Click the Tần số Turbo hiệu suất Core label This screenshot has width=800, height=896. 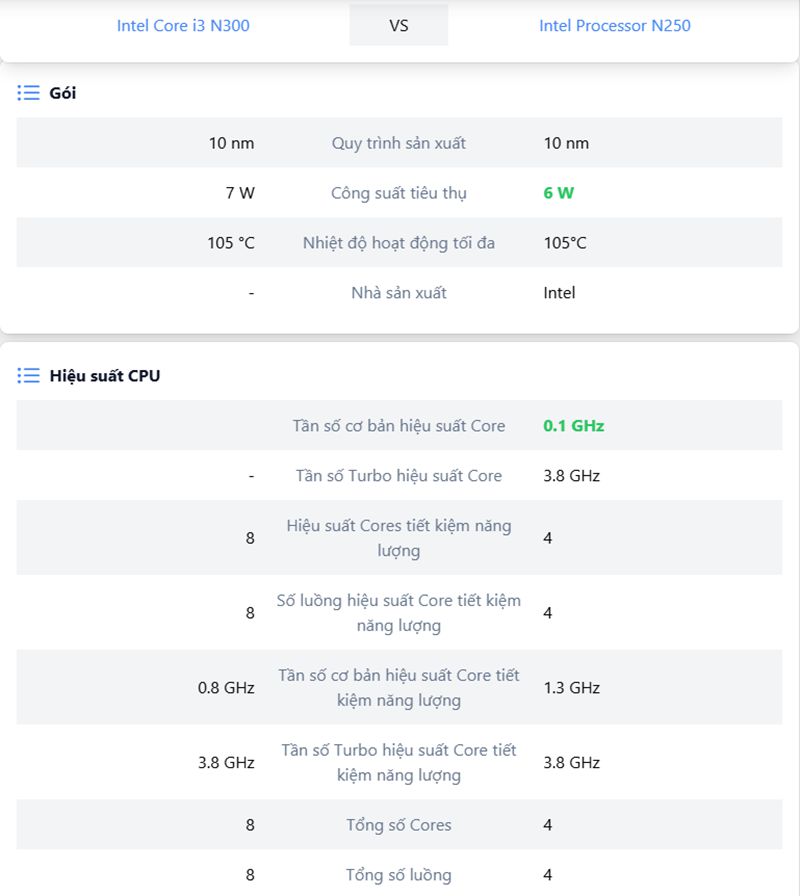[x=398, y=476]
